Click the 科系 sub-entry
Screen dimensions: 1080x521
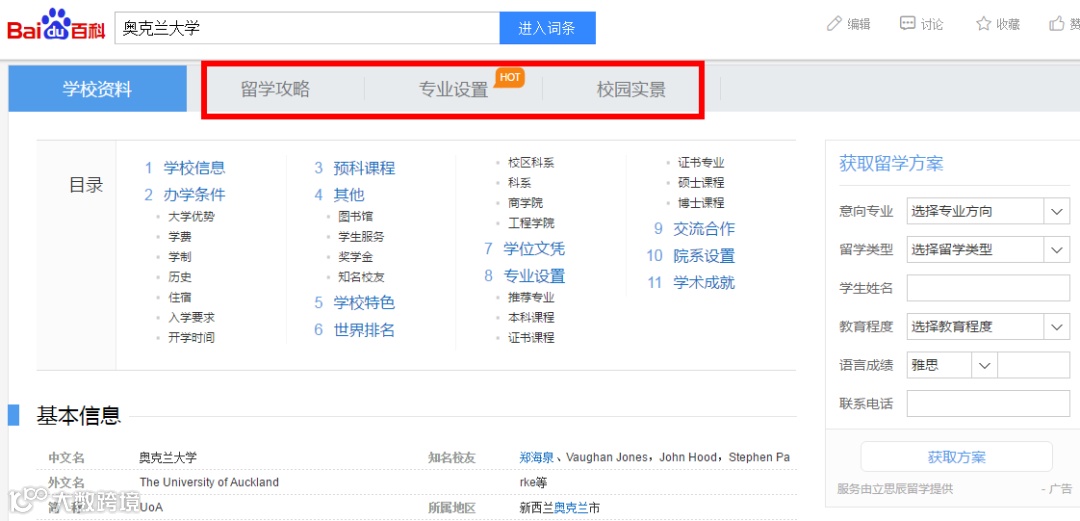click(x=520, y=183)
